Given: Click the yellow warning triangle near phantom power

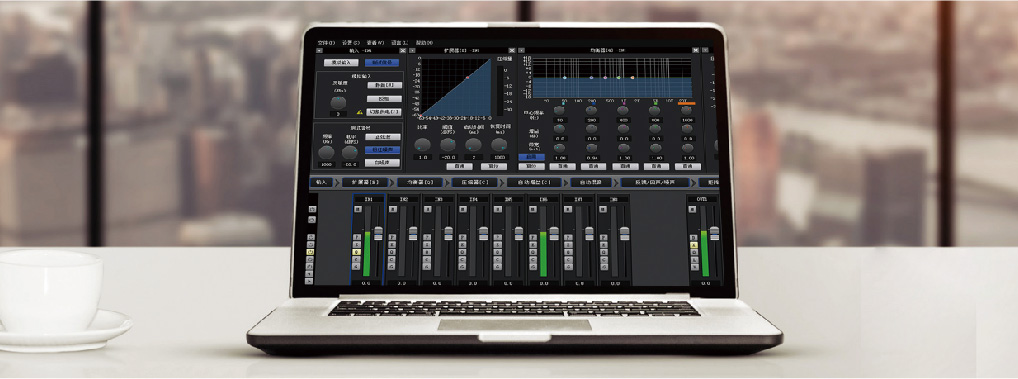Looking at the screenshot, I should (360, 112).
